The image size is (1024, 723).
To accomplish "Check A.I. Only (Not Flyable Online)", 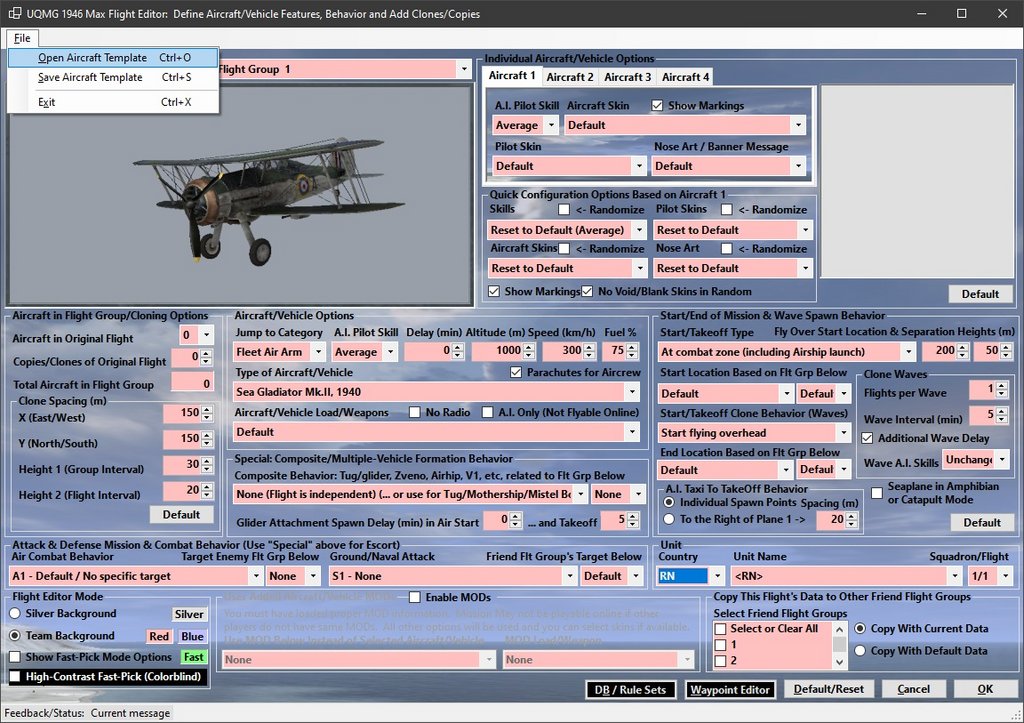I will click(487, 412).
